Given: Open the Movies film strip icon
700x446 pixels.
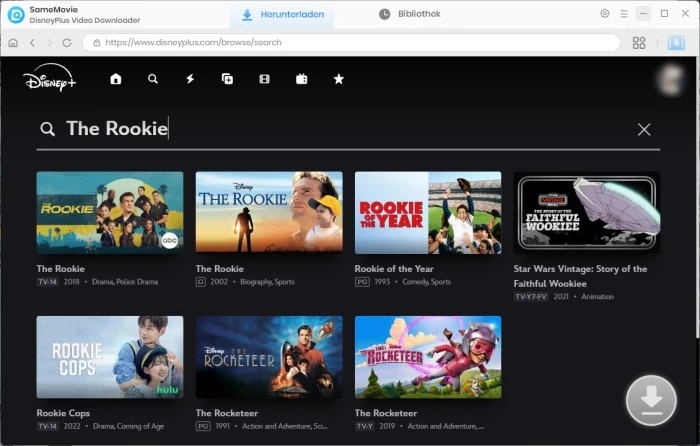Looking at the screenshot, I should 265,79.
